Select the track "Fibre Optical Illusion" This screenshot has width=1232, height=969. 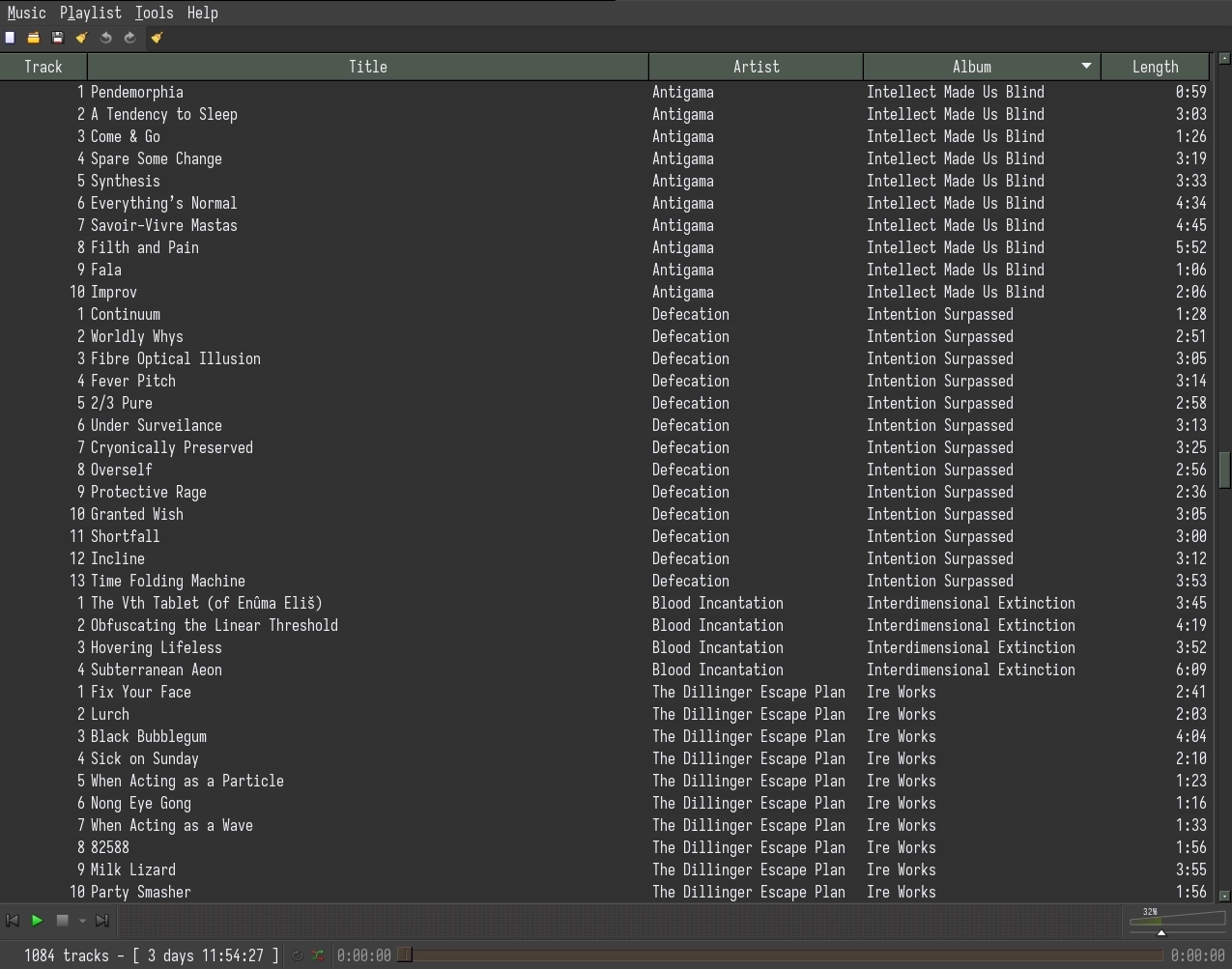(605, 358)
